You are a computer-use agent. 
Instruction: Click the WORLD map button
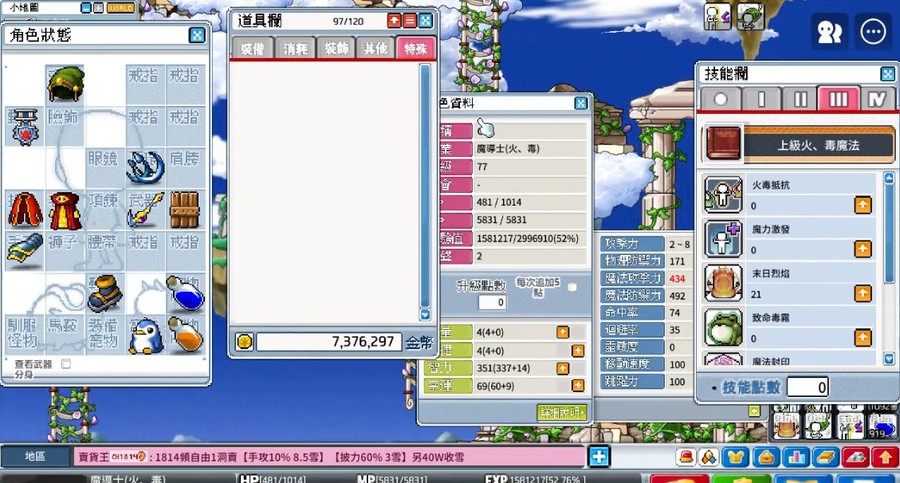point(121,8)
